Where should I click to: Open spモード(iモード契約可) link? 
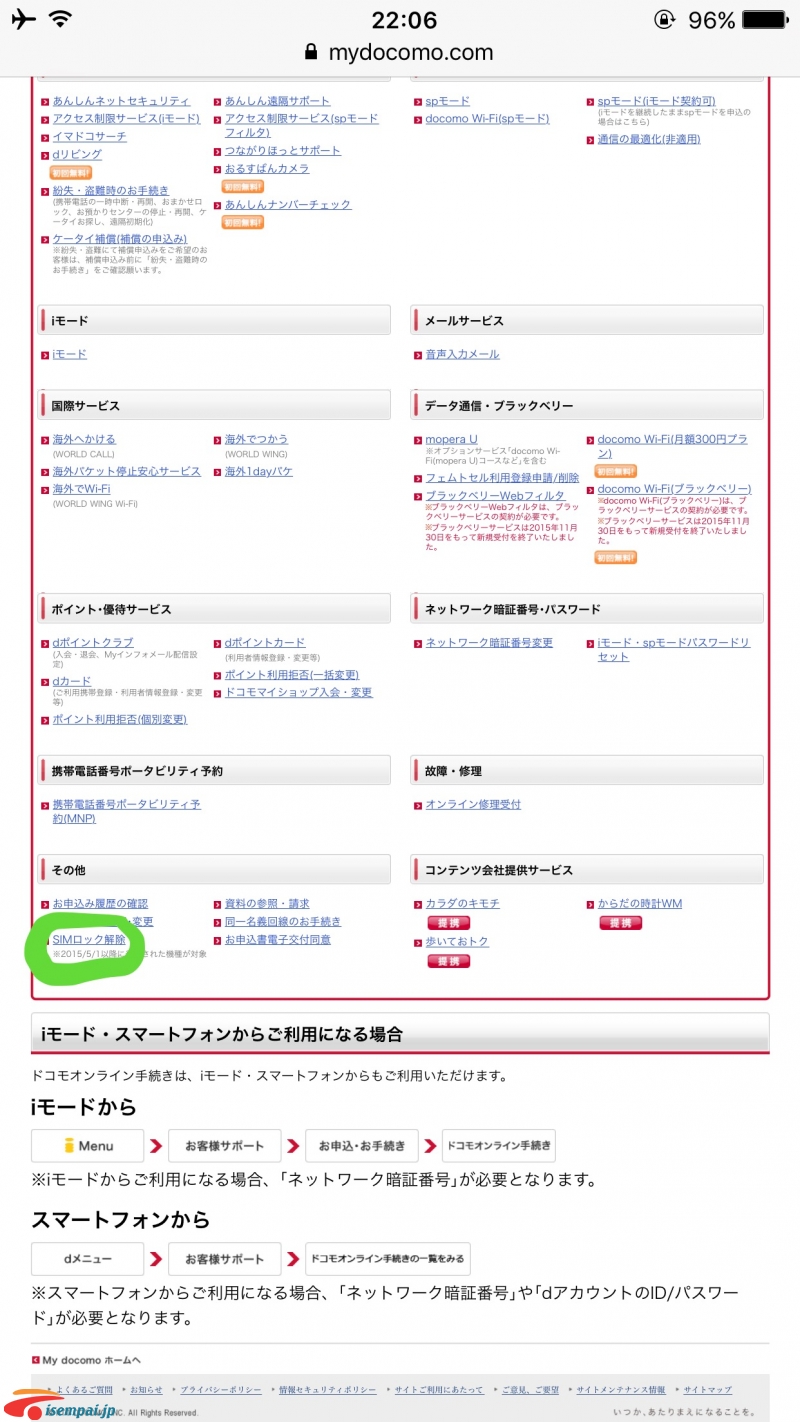click(x=656, y=101)
